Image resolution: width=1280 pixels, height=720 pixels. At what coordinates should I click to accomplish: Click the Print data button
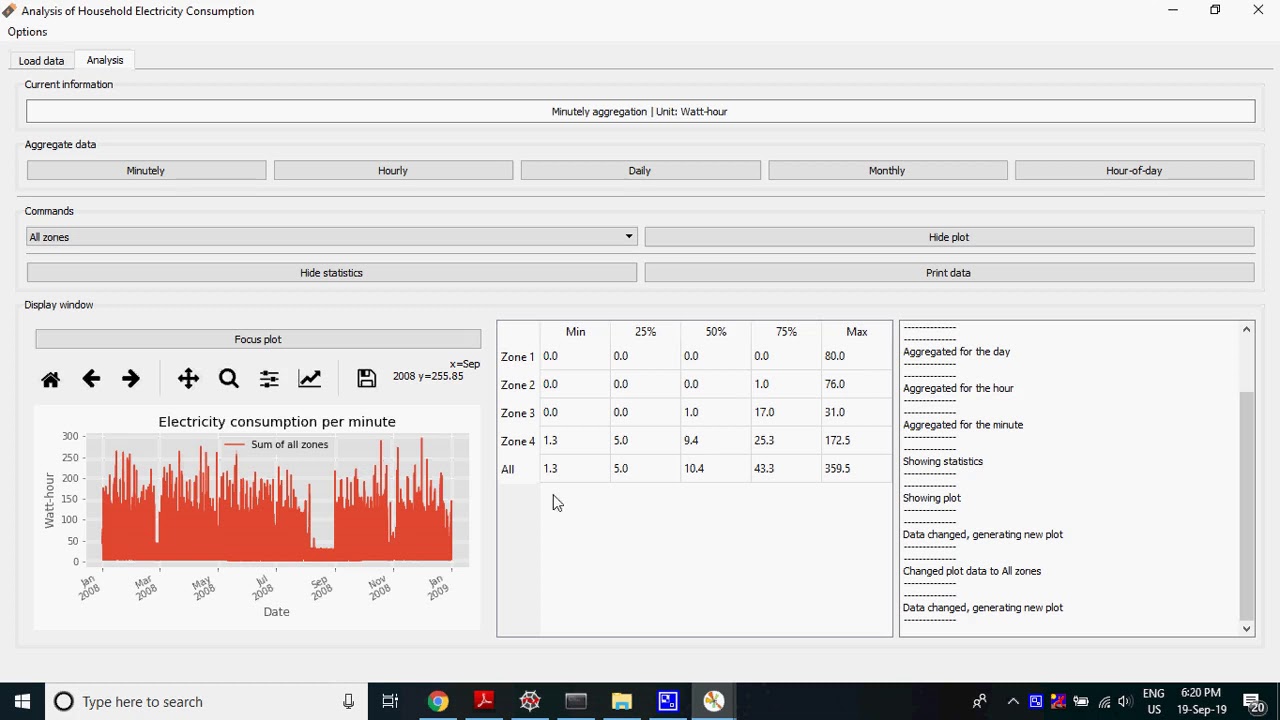pos(949,273)
